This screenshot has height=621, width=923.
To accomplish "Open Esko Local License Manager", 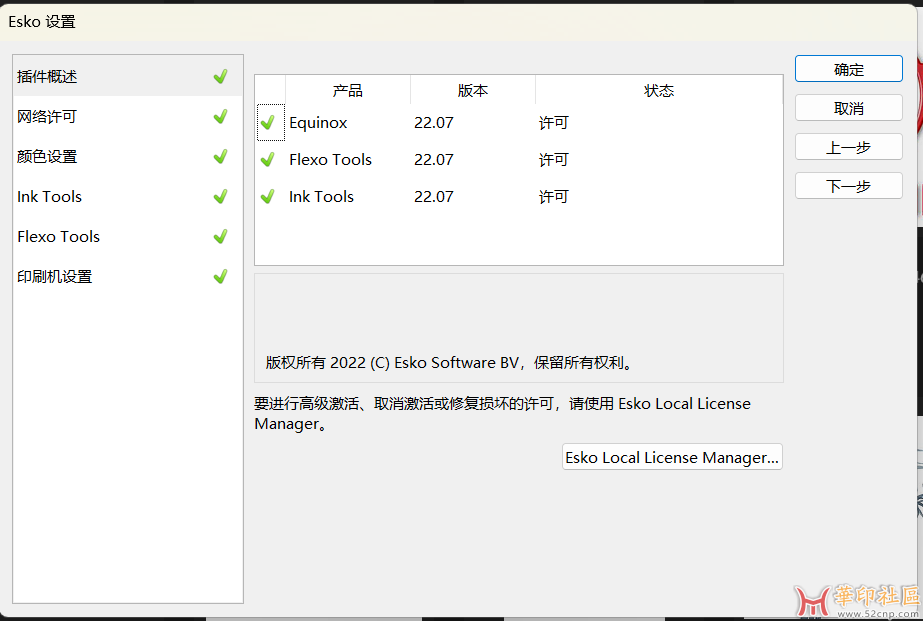I will tap(672, 458).
